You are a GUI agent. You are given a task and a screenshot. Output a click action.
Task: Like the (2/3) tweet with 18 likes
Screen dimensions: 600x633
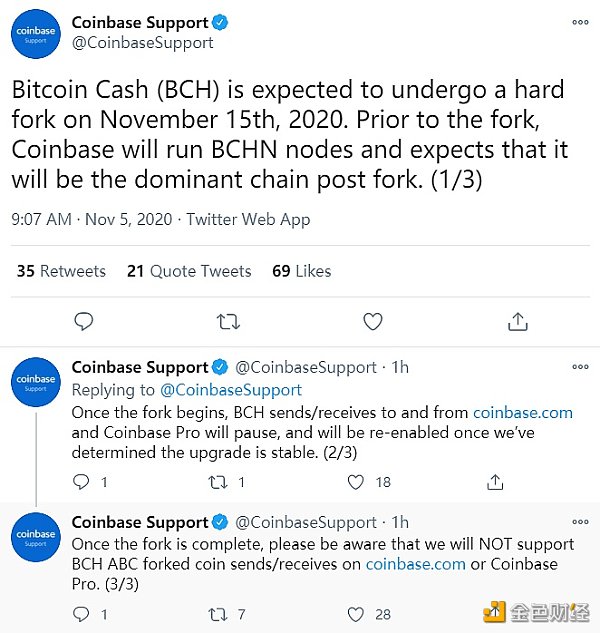pyautogui.click(x=355, y=482)
